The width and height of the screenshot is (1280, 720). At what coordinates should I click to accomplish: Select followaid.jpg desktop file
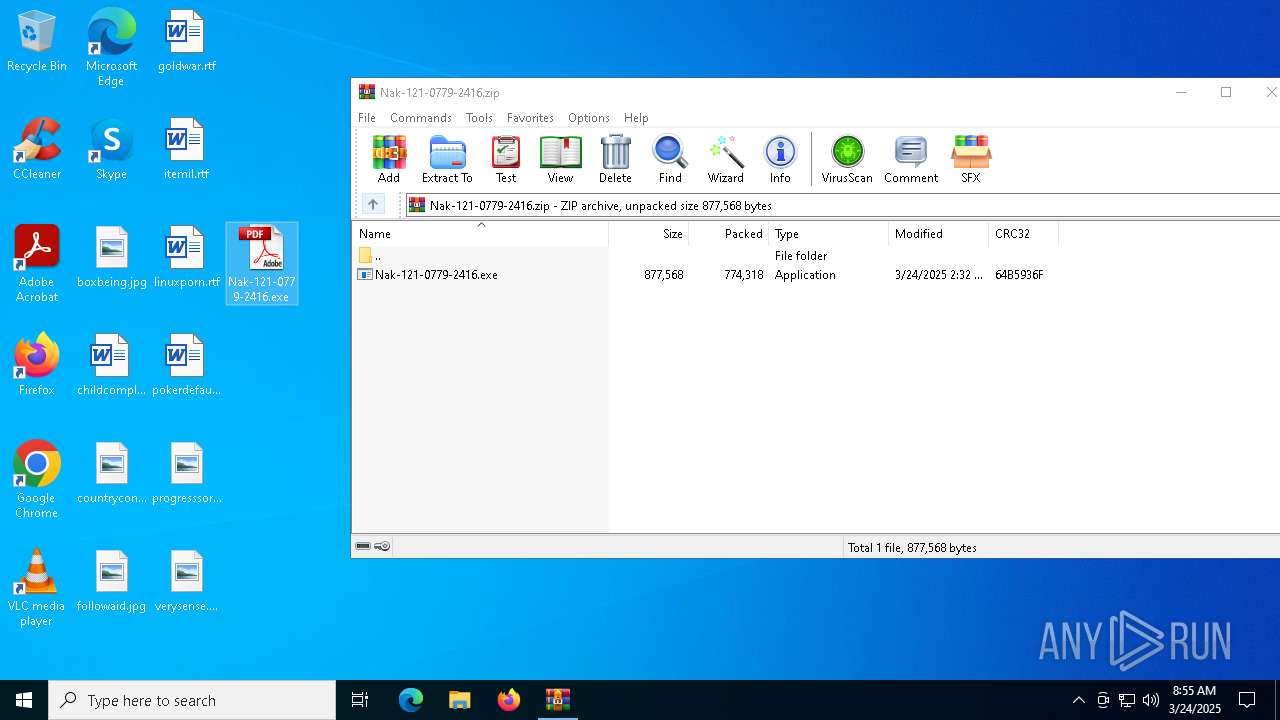[111, 581]
